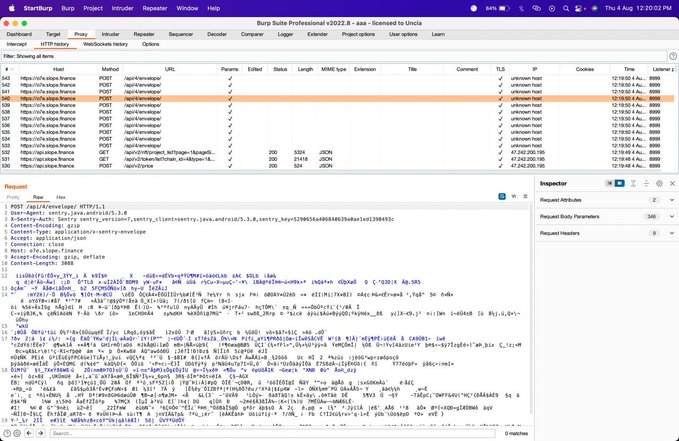Close the Inspector panel with the X
Viewport: 679px width, 441px height.
coord(672,183)
